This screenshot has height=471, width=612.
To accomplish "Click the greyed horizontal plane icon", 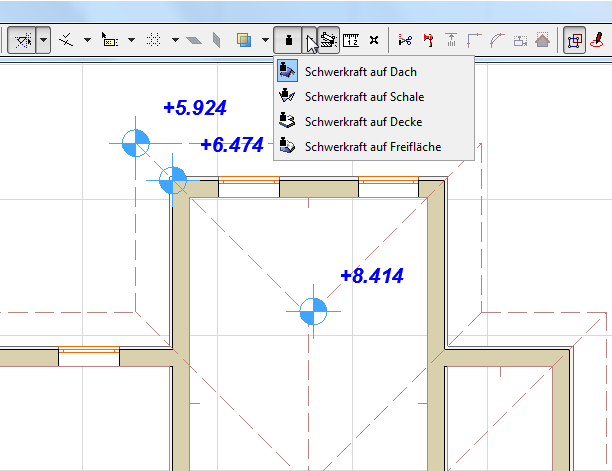I will [194, 40].
